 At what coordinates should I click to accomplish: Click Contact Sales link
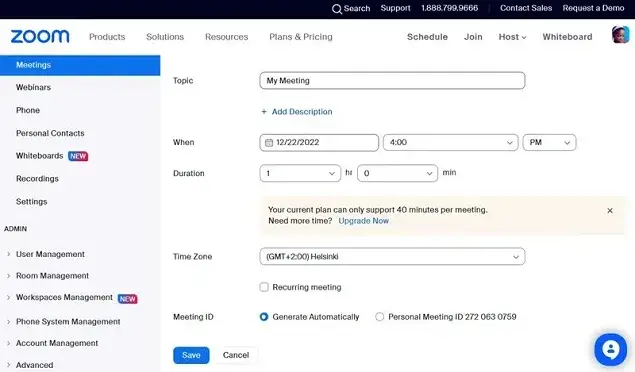(526, 8)
